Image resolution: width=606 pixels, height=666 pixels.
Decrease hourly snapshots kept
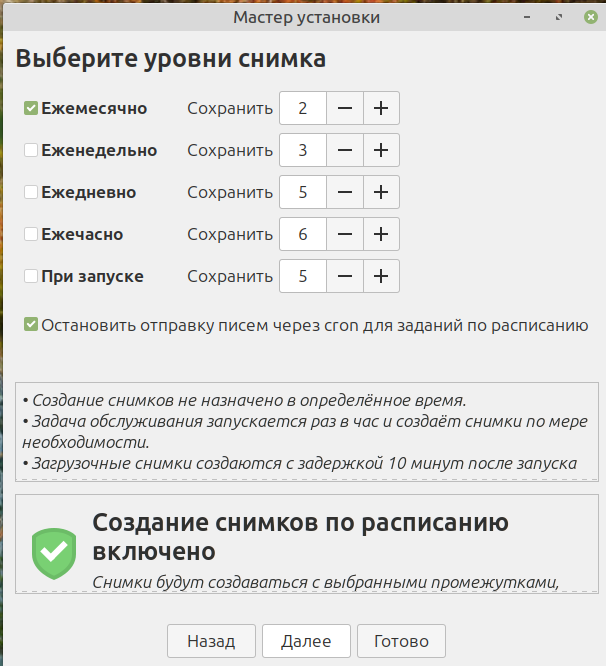click(x=344, y=235)
